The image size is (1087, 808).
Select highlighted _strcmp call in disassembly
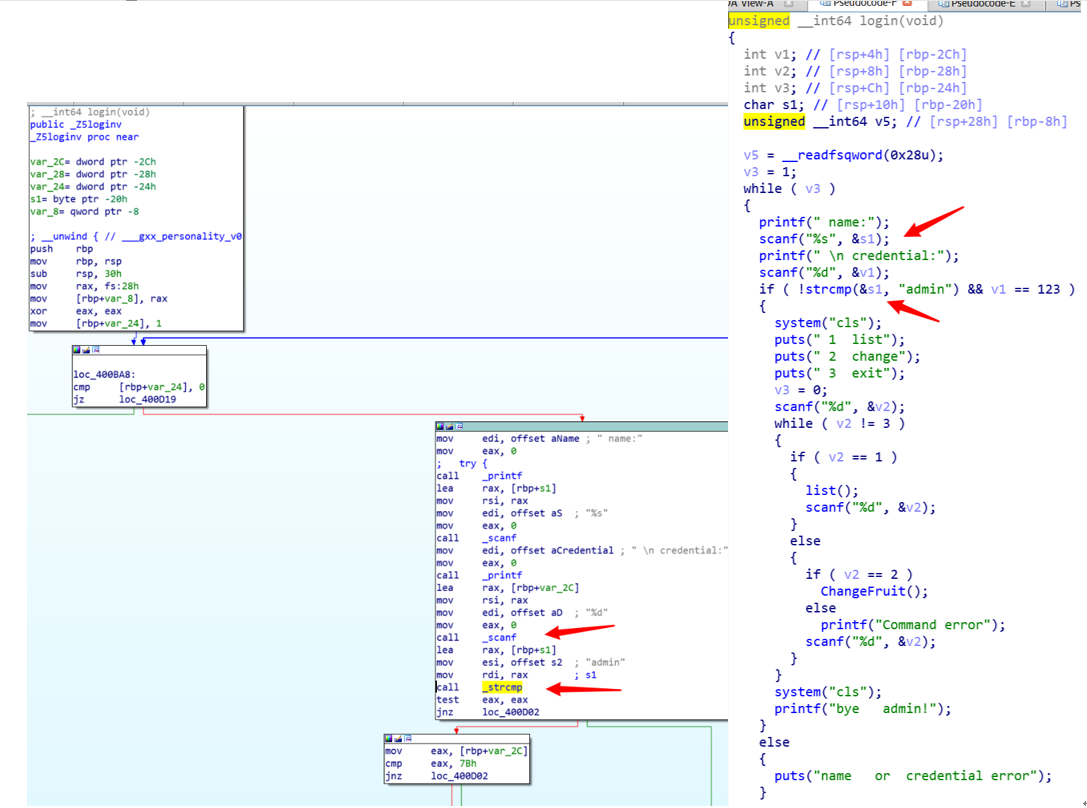coord(501,687)
